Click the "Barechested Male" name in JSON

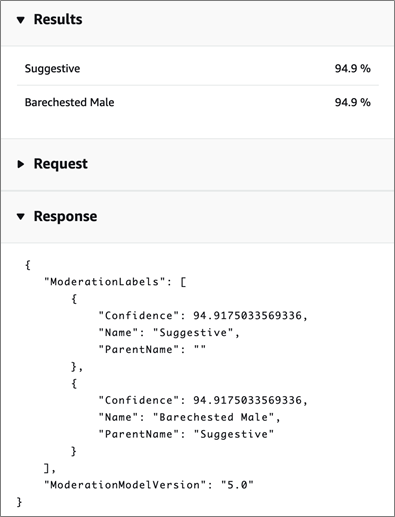pyautogui.click(x=213, y=417)
